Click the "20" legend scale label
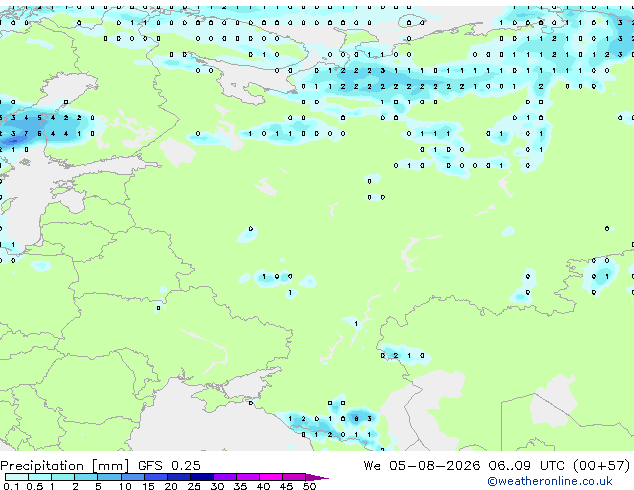The image size is (634, 490). [171, 486]
